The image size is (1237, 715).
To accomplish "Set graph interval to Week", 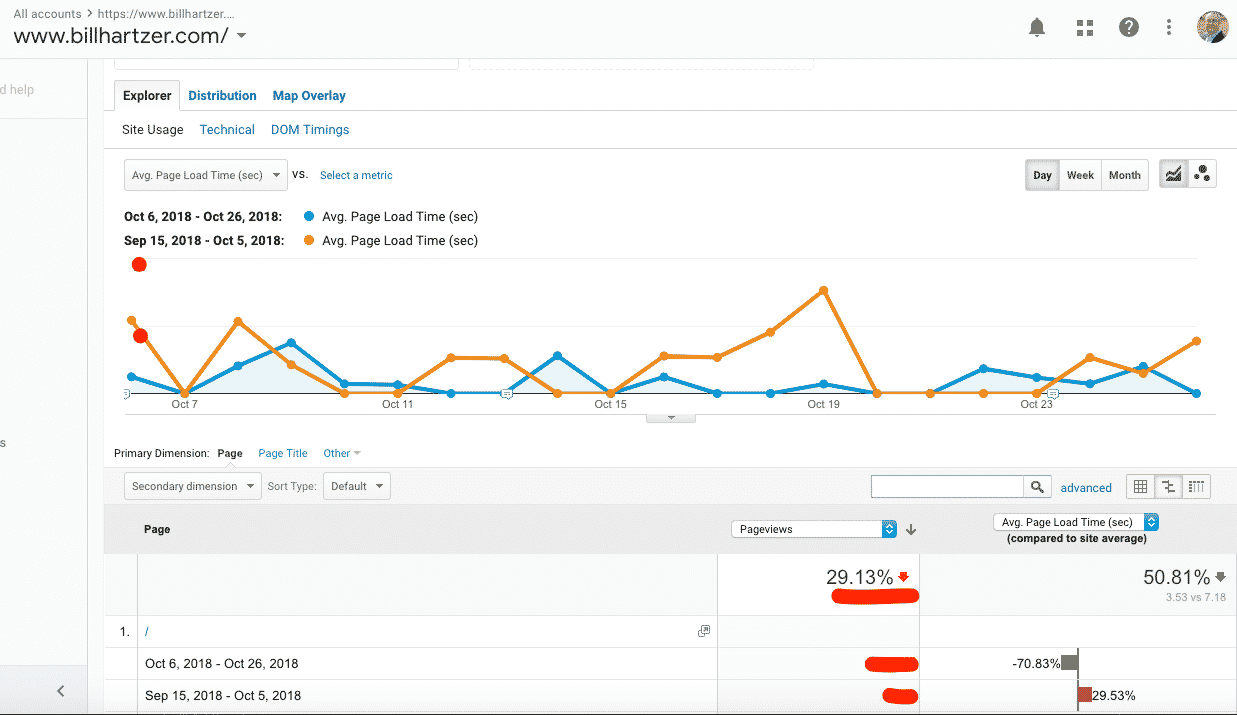I will pyautogui.click(x=1080, y=175).
